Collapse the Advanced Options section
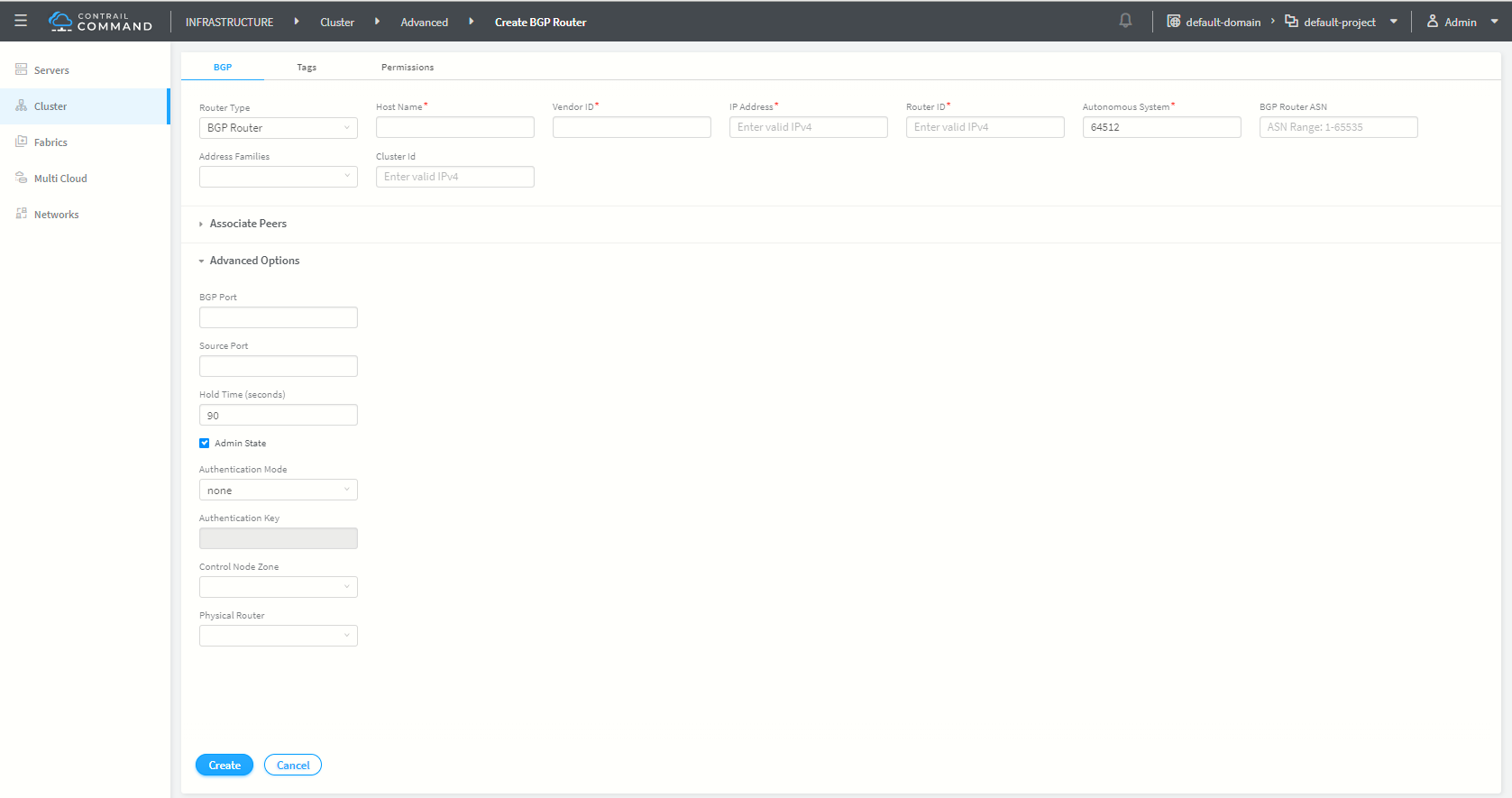The image size is (1512, 798). coord(249,261)
